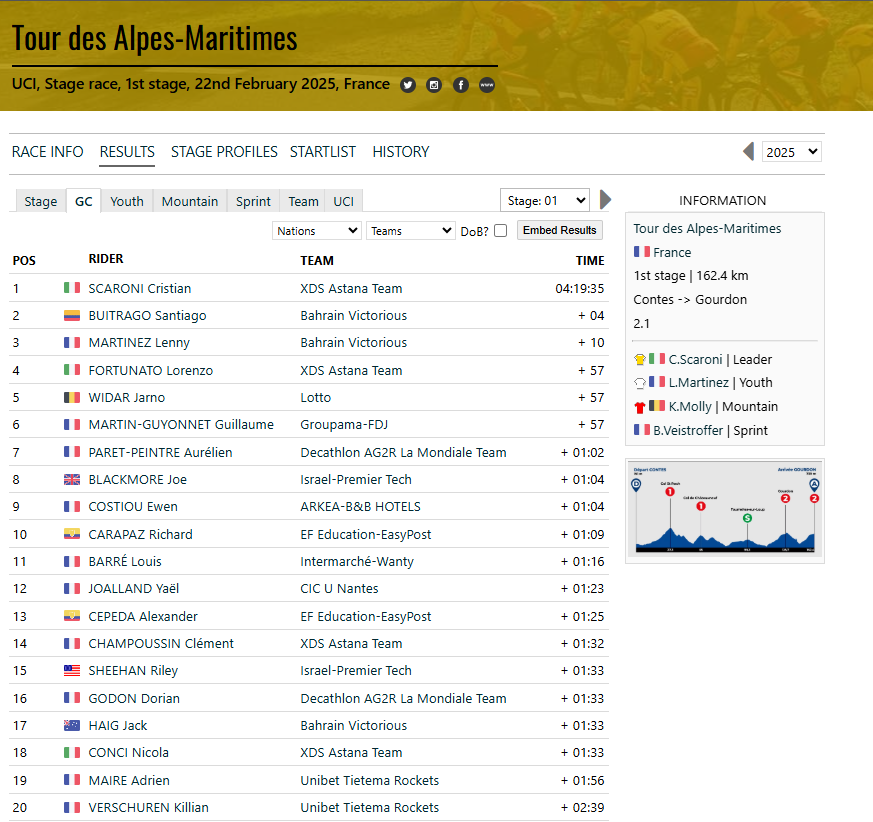The height and width of the screenshot is (822, 873).
Task: Click the winning time 04:19:35
Action: [580, 288]
